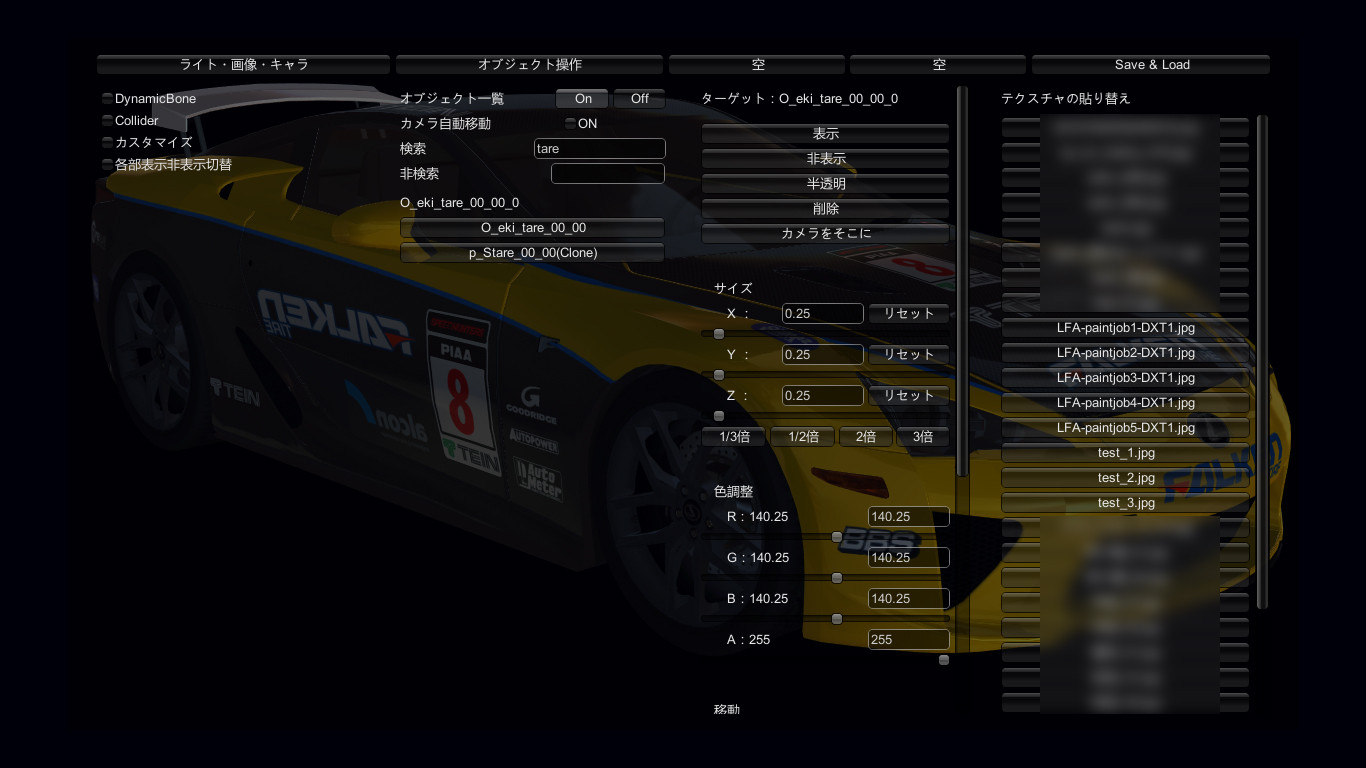The width and height of the screenshot is (1366, 768).
Task: Apply texture test_3.jpg
Action: 1125,503
